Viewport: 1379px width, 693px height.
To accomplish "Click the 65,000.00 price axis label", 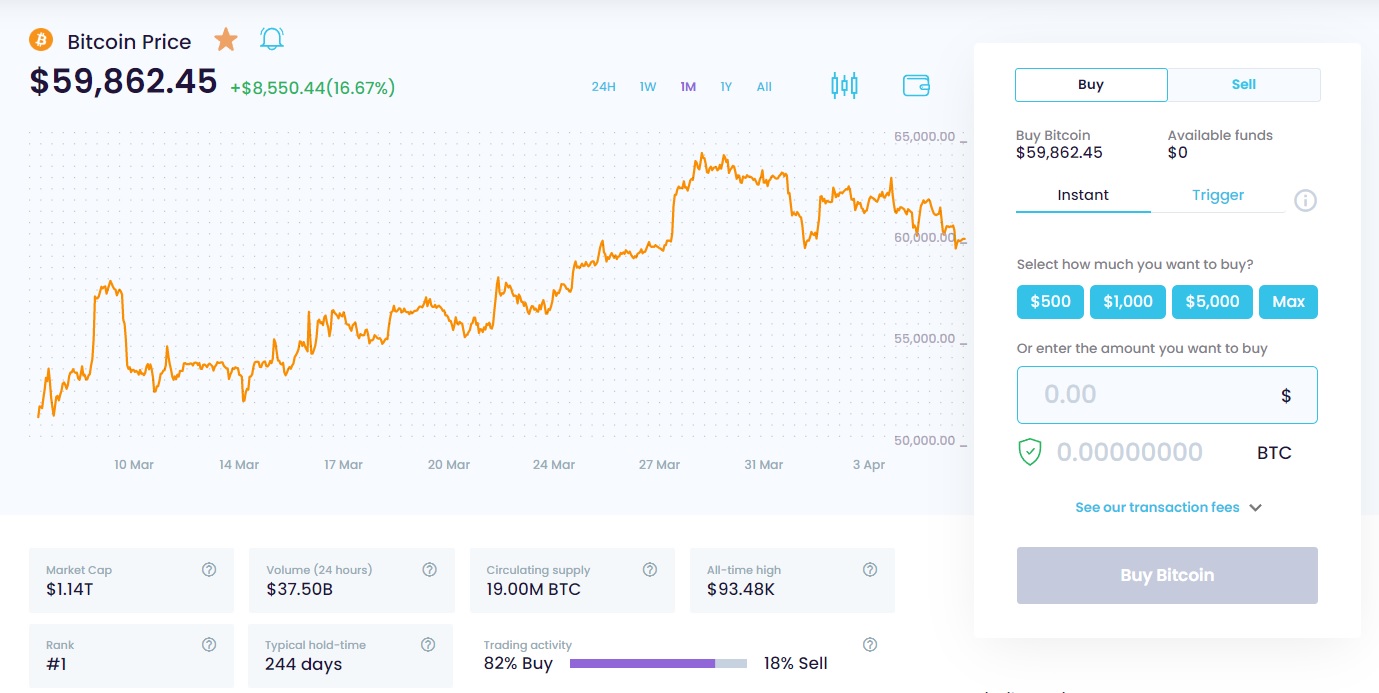I will pos(925,137).
